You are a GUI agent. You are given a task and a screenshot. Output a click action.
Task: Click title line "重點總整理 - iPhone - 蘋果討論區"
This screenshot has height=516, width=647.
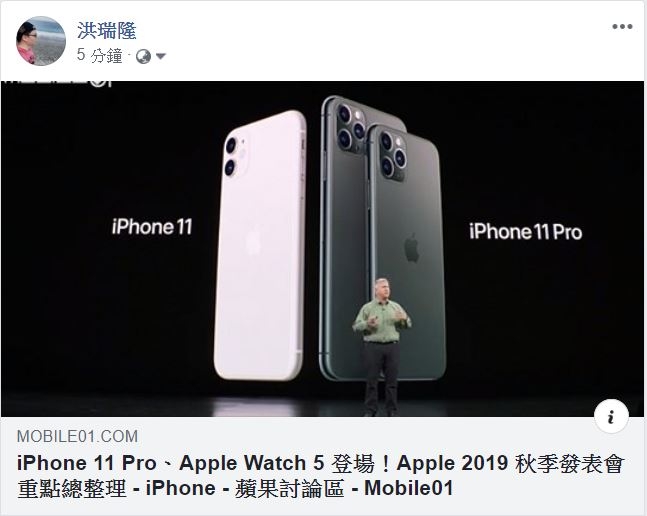point(181,488)
